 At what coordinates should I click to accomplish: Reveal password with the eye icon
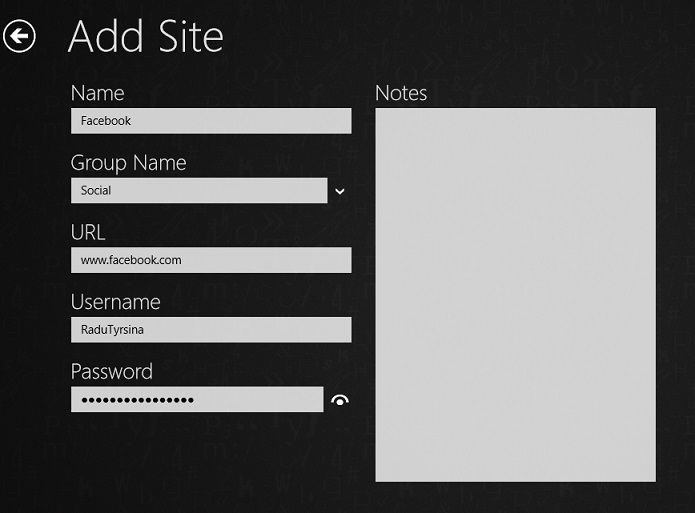pyautogui.click(x=340, y=400)
